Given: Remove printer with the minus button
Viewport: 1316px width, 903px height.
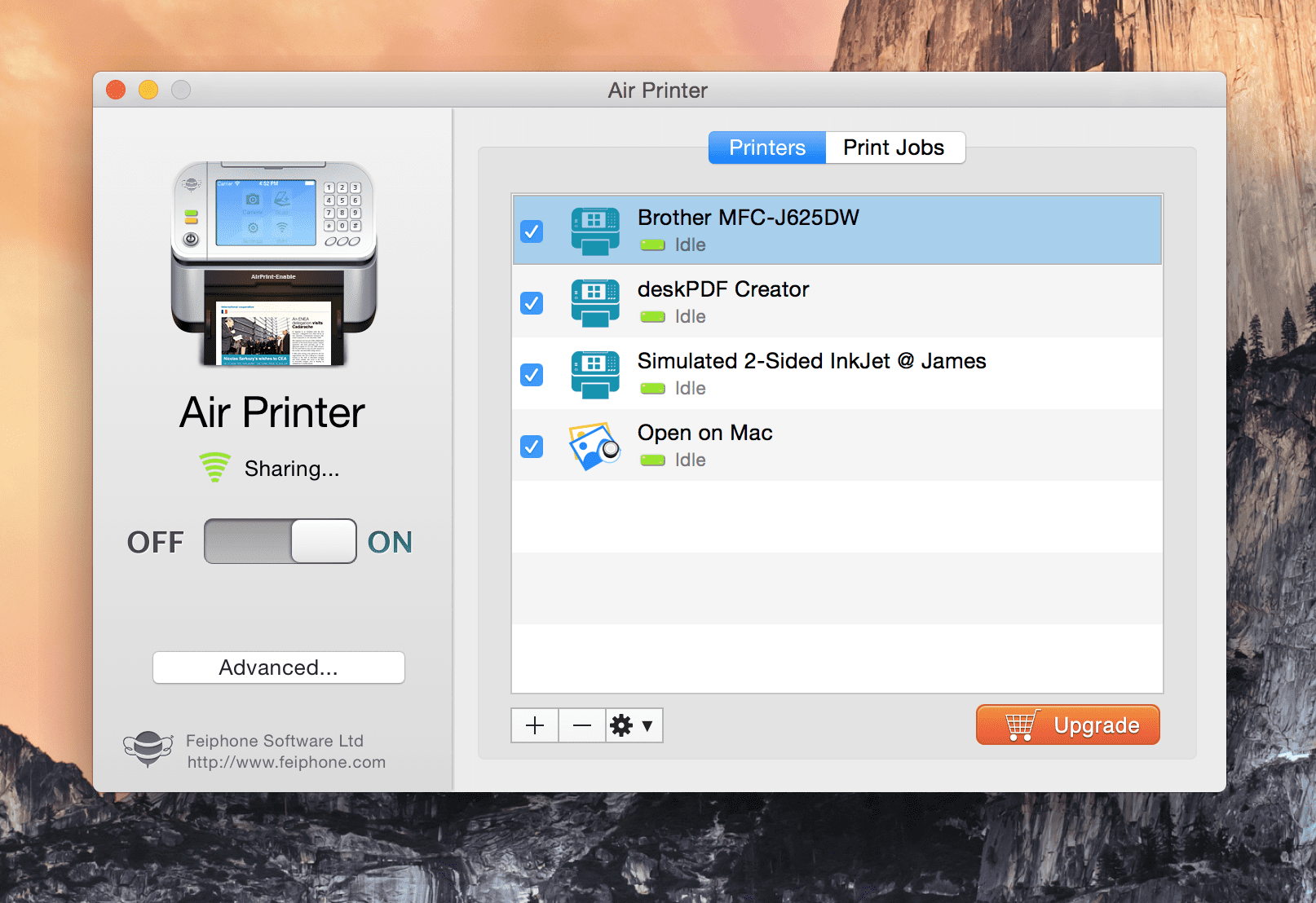Looking at the screenshot, I should pos(582,725).
